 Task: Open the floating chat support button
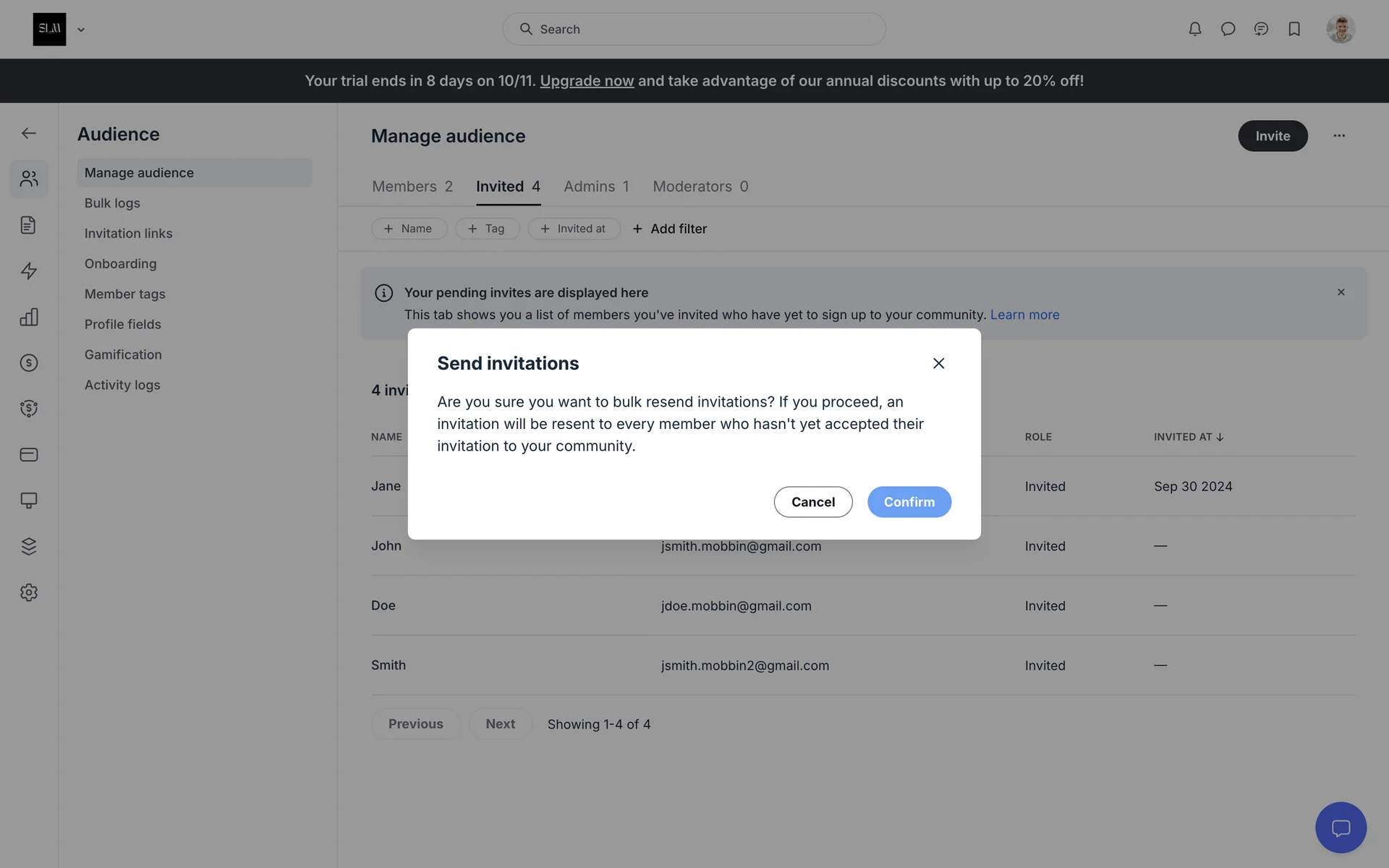tap(1341, 827)
